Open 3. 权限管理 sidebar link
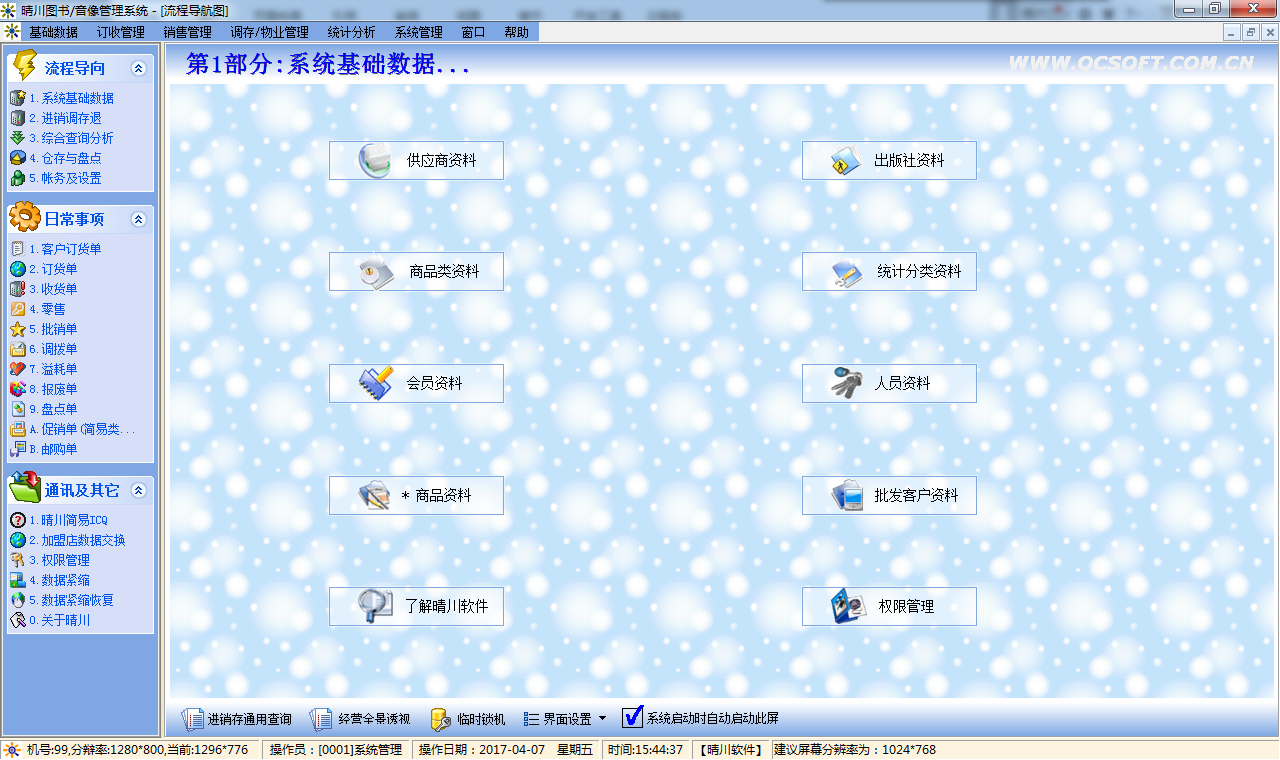1280x760 pixels. pyautogui.click(x=59, y=560)
